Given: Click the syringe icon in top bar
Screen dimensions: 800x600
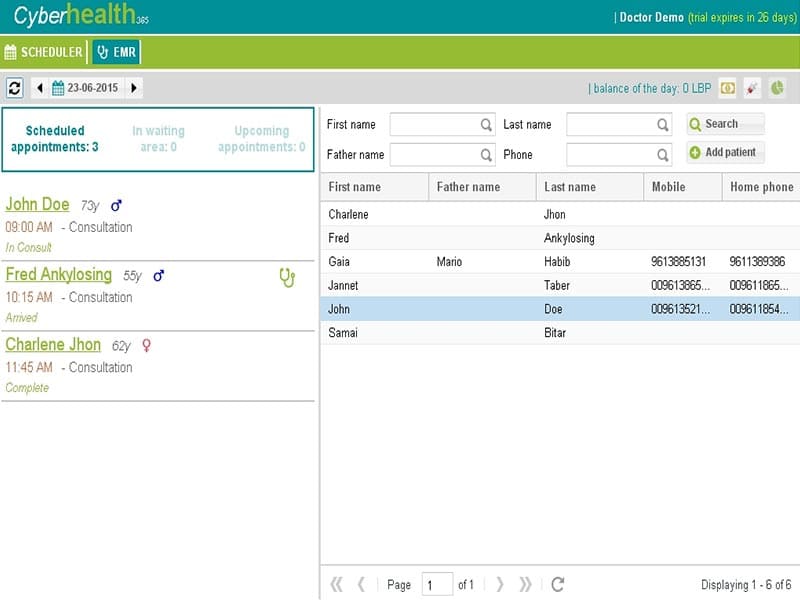Looking at the screenshot, I should [752, 88].
